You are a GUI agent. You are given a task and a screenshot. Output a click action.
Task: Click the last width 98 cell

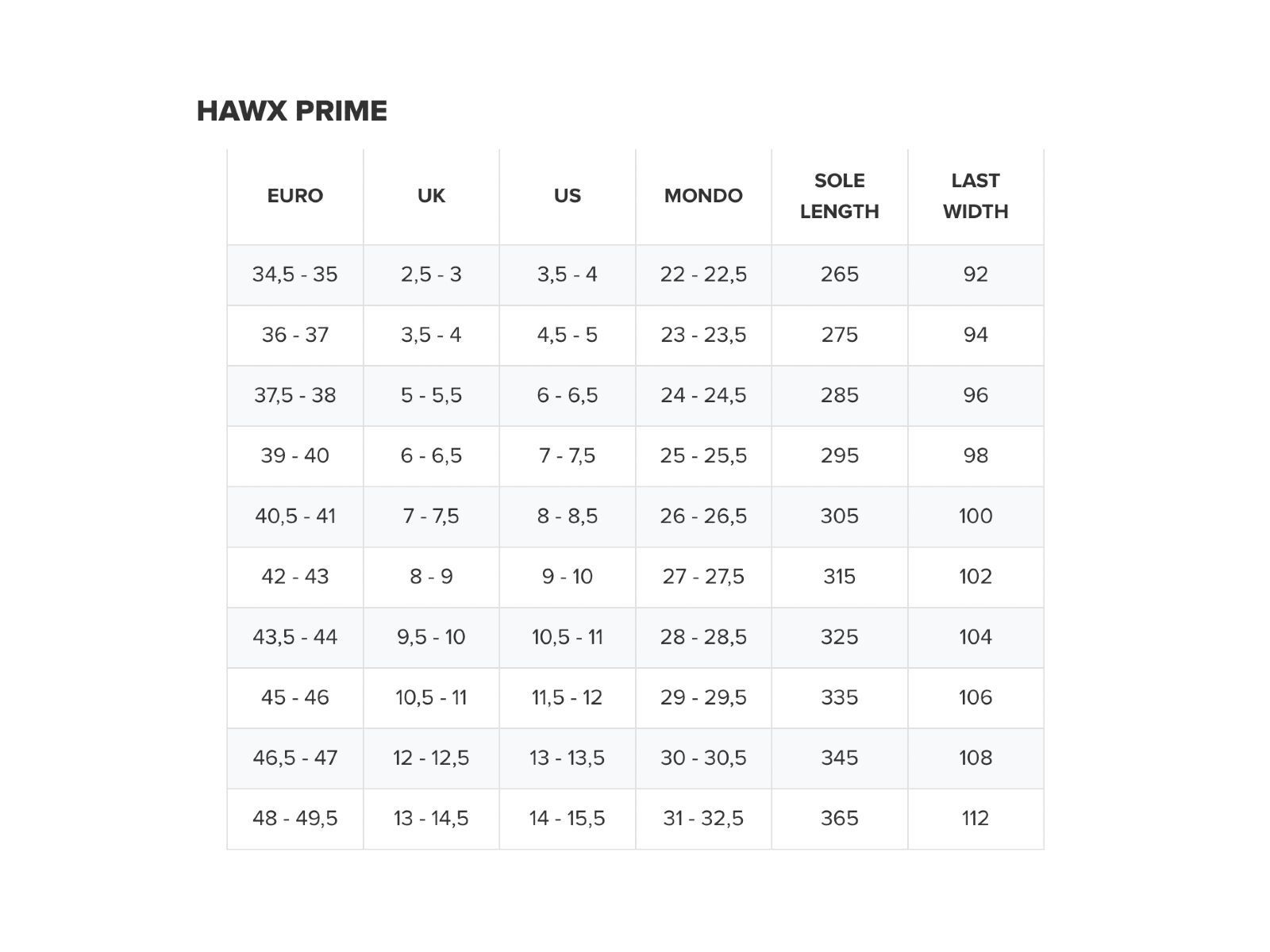point(976,455)
